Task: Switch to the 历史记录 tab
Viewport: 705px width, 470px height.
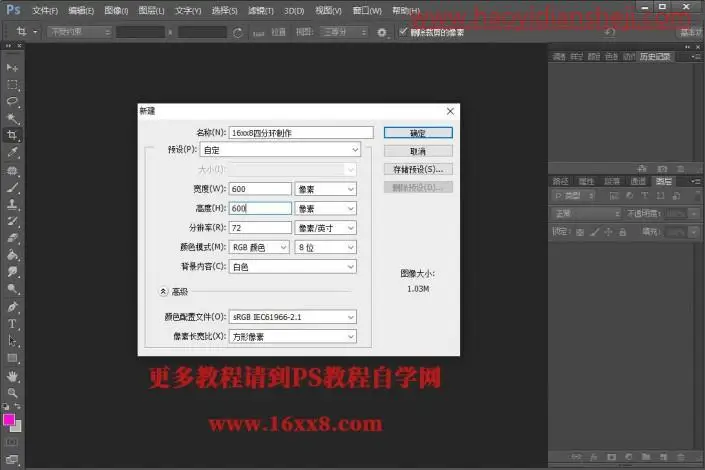Action: [655, 57]
